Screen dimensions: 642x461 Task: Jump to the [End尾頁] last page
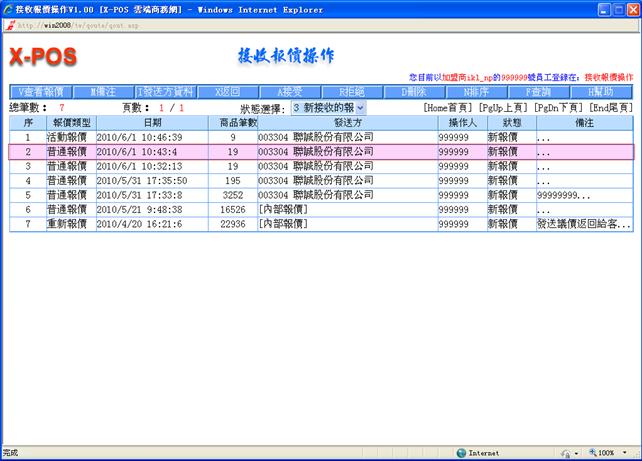point(610,107)
